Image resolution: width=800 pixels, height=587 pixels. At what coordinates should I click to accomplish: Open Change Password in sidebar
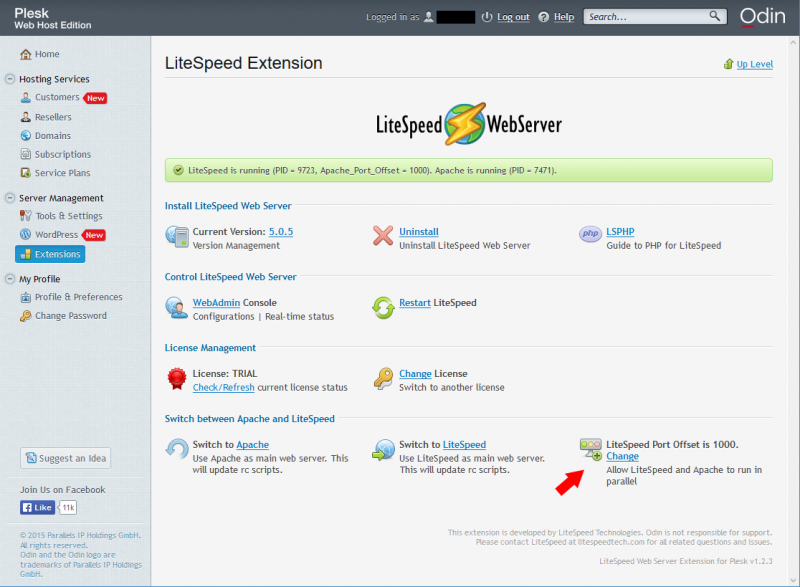click(x=71, y=316)
